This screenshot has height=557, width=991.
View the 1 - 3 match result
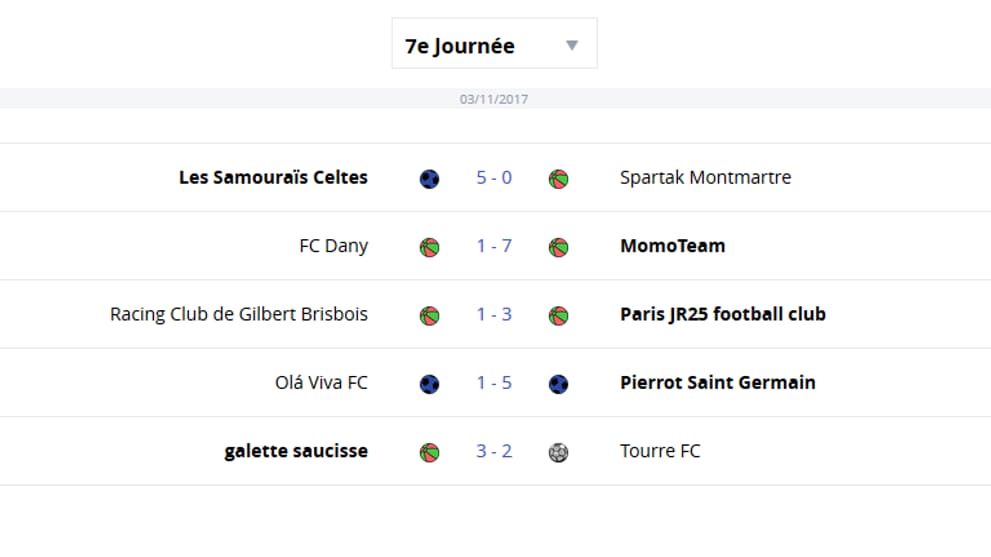[x=494, y=314]
